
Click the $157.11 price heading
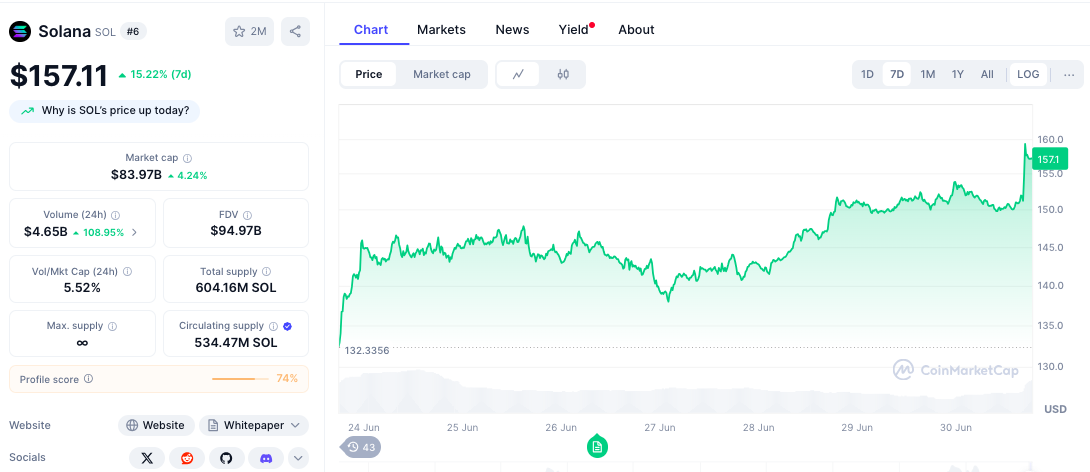point(59,75)
